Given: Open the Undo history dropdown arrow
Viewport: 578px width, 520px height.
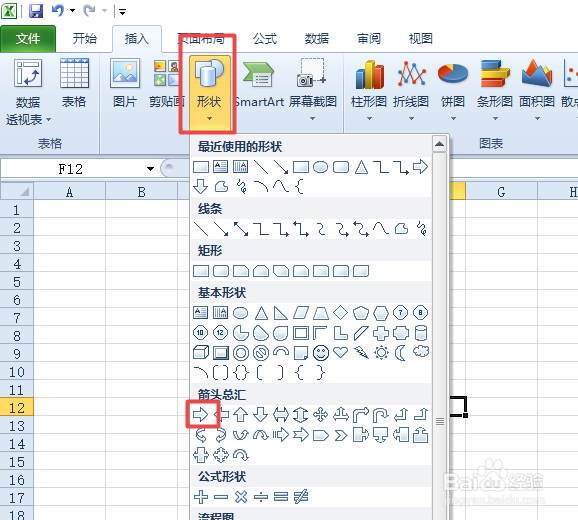Looking at the screenshot, I should click(73, 11).
